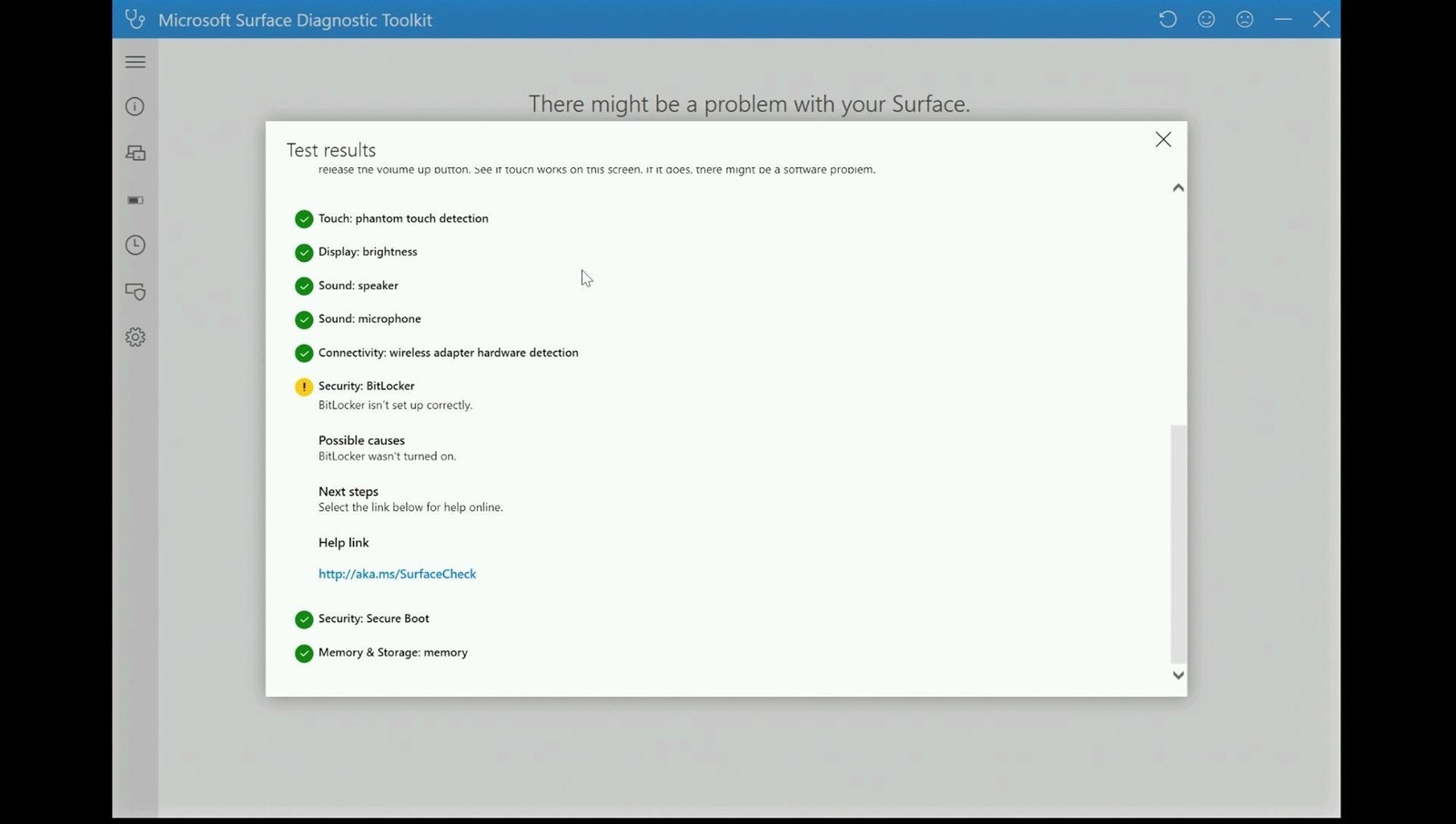The width and height of the screenshot is (1456, 824).
Task: Click the scroll down arrow in results
Action: click(x=1178, y=675)
